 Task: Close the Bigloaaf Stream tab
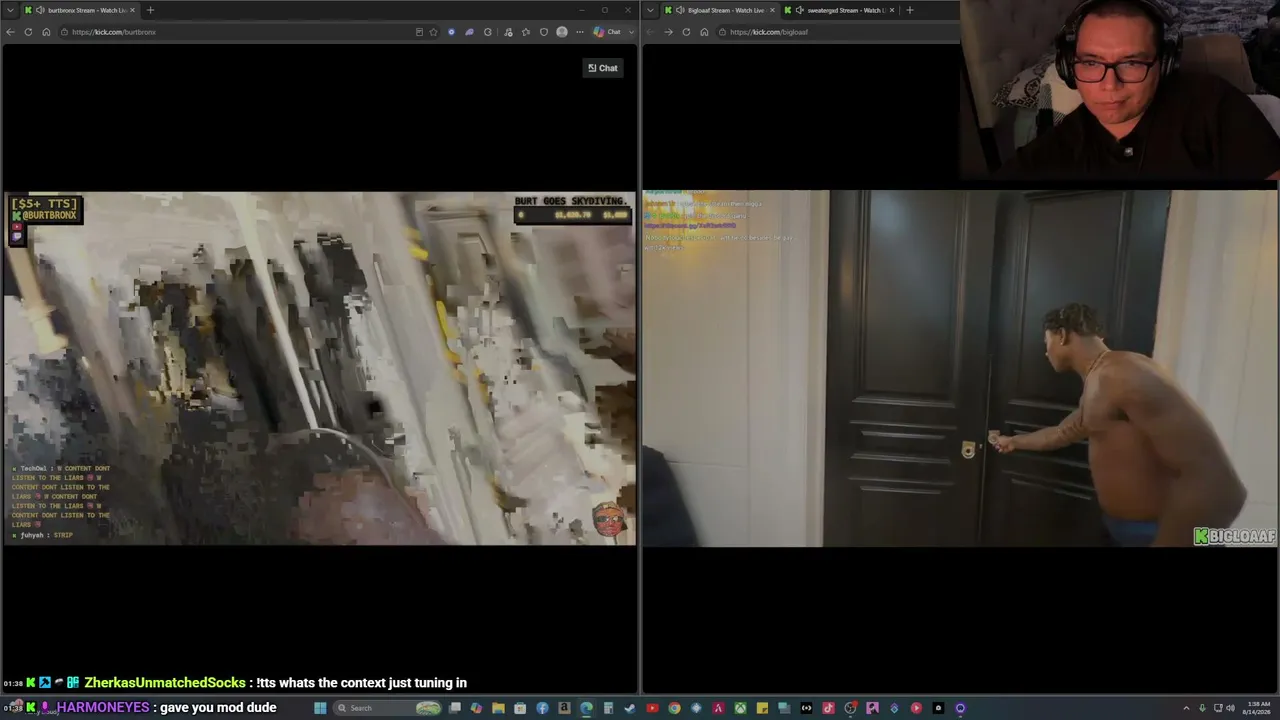coord(772,10)
